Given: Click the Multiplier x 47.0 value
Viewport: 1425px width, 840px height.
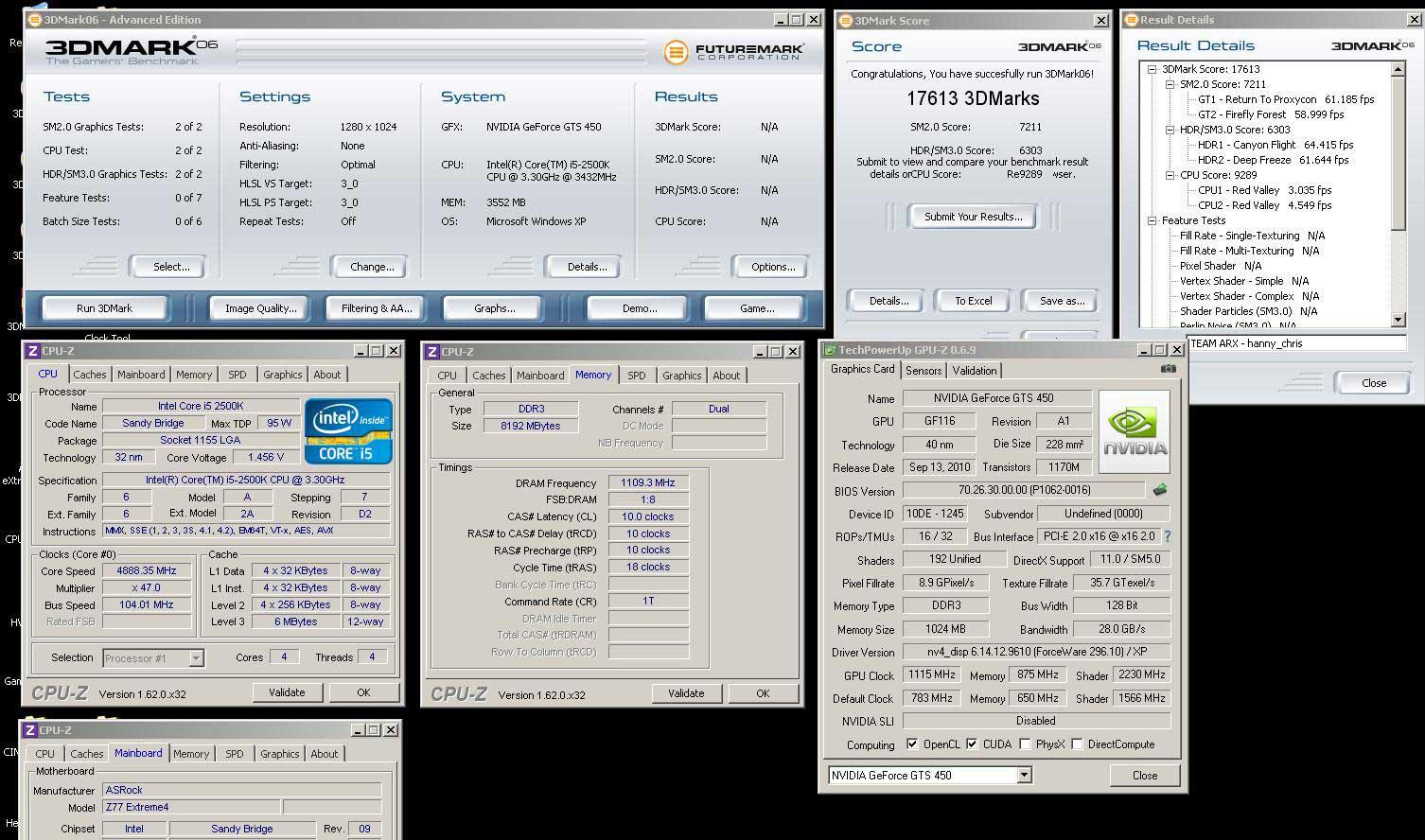Looking at the screenshot, I should [x=149, y=588].
